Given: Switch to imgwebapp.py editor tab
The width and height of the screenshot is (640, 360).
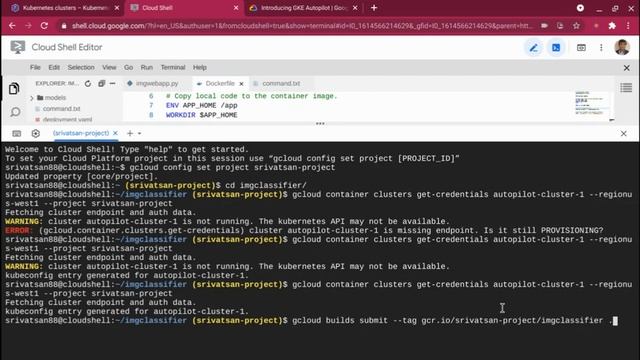Looking at the screenshot, I should click(157, 83).
